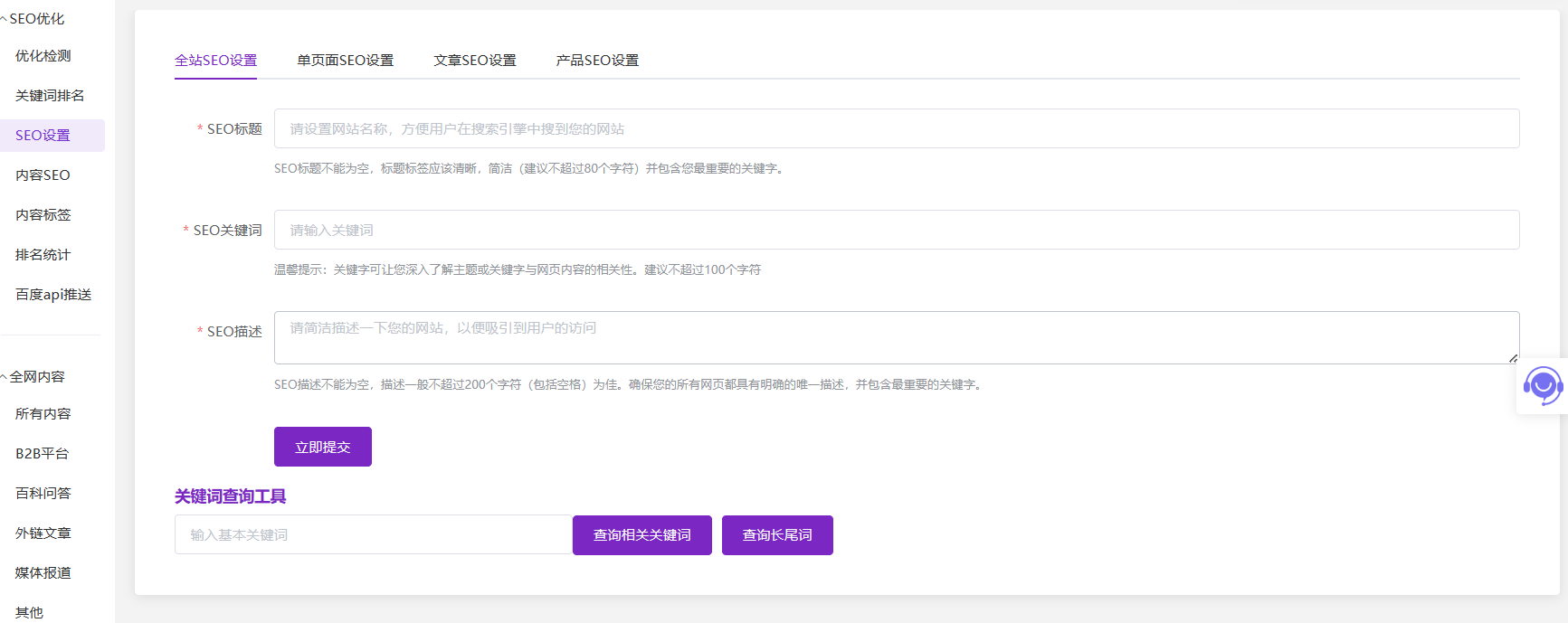This screenshot has height=623, width=1568.
Task: Open 百度api推送 sidebar item
Action: click(53, 295)
